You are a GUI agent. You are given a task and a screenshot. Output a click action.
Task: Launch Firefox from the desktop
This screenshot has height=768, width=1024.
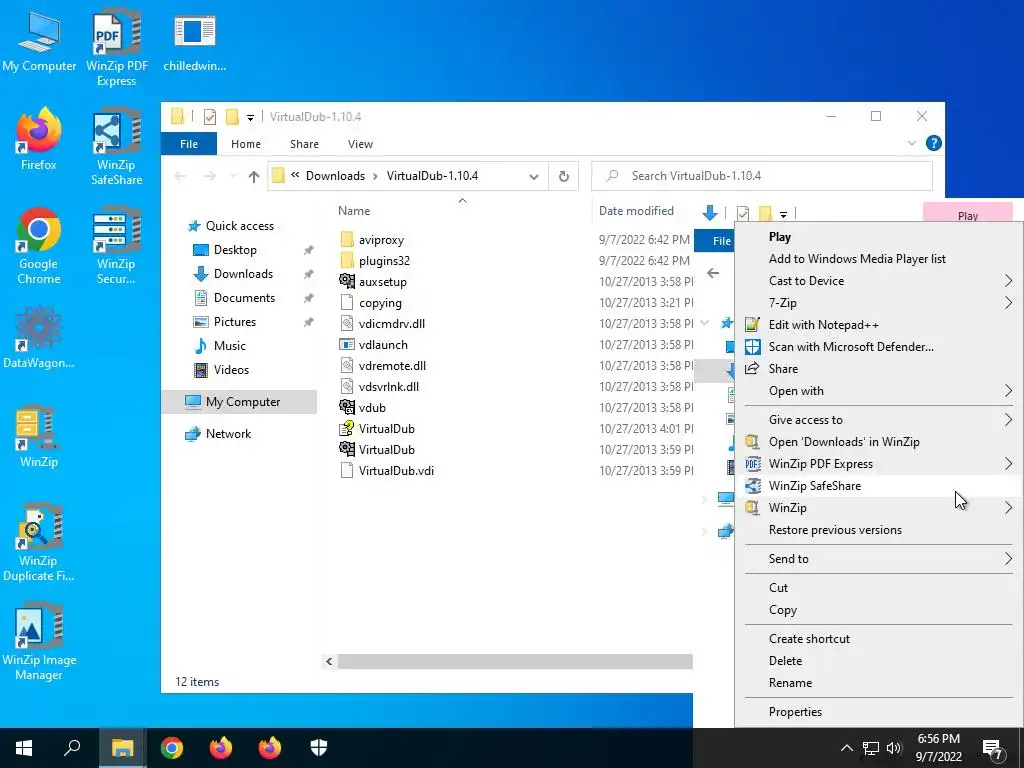point(39,140)
